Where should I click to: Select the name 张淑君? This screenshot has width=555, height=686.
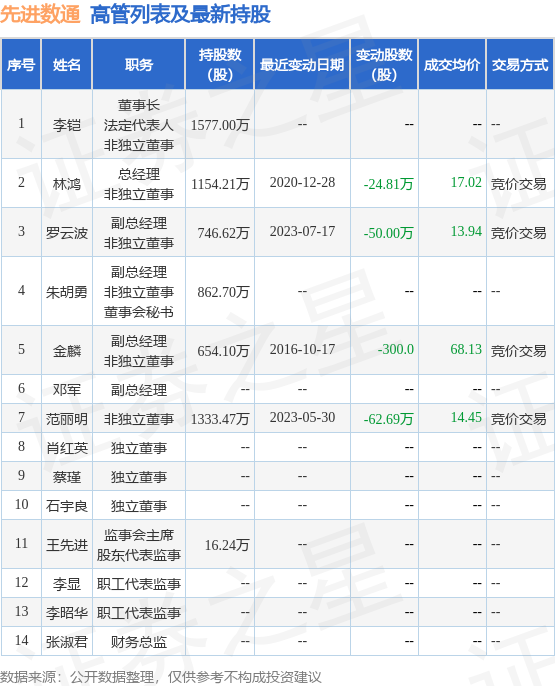click(67, 642)
